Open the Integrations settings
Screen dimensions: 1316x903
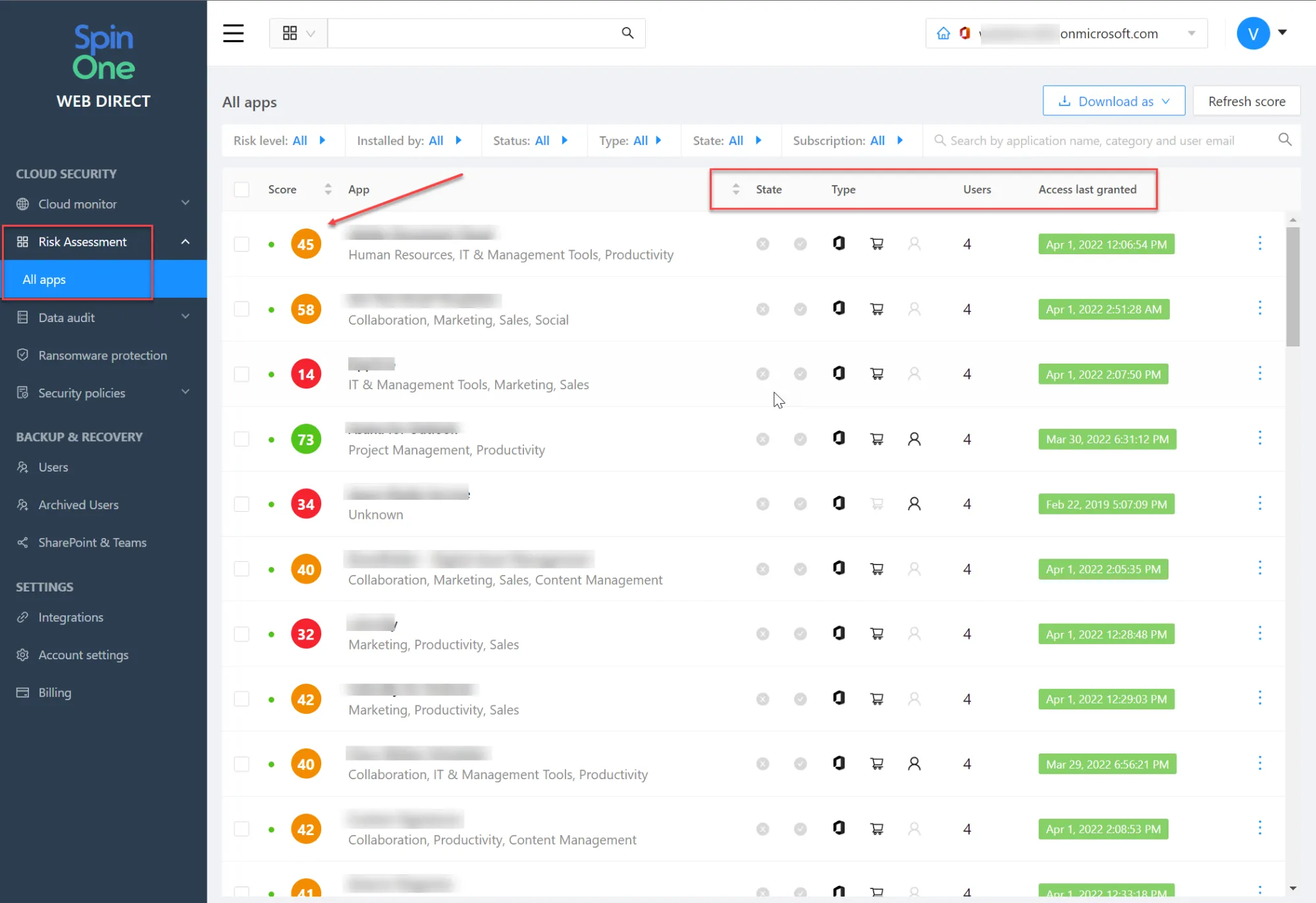pyautogui.click(x=70, y=617)
